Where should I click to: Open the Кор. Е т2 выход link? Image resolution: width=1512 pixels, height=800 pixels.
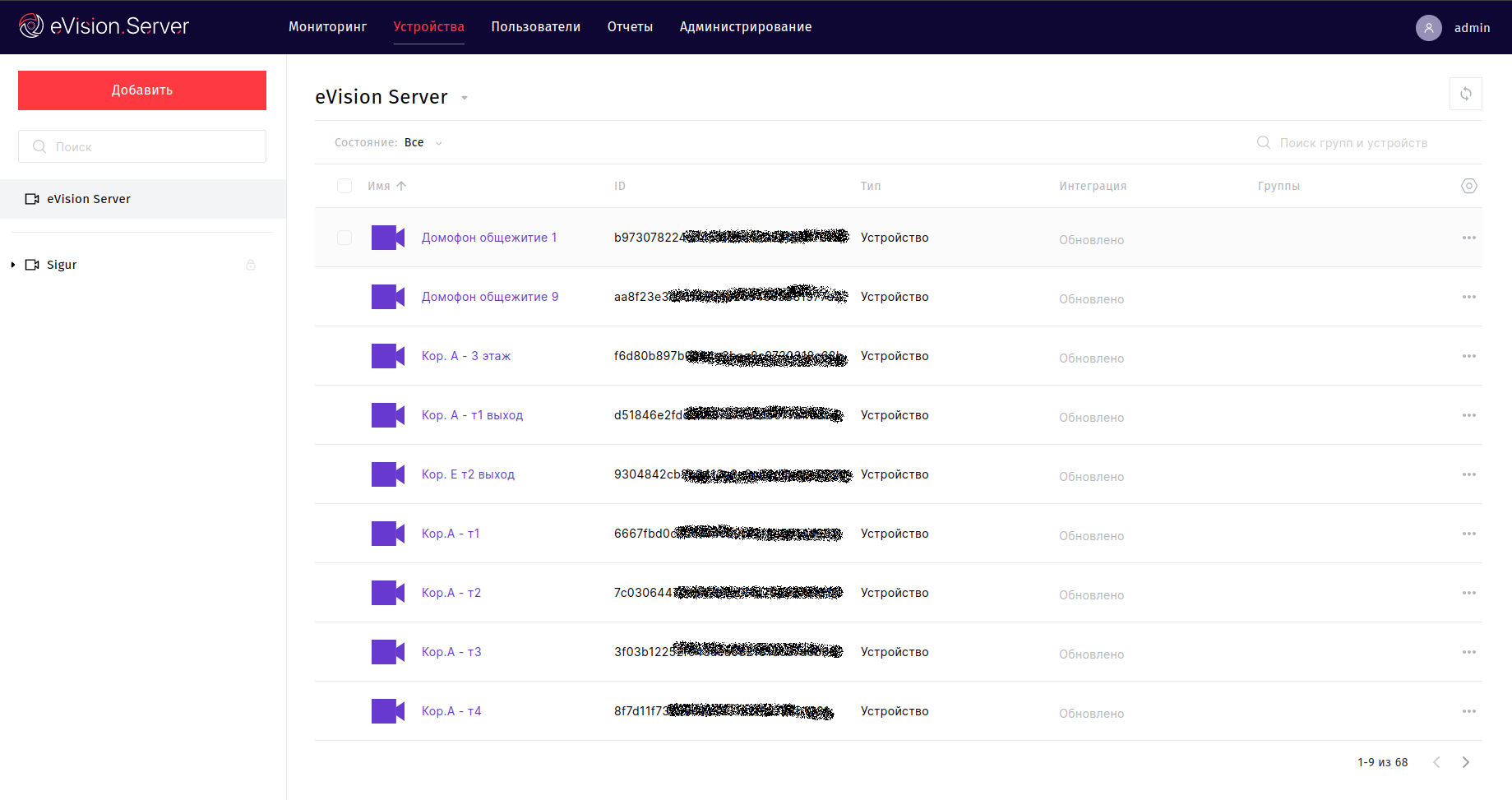468,474
